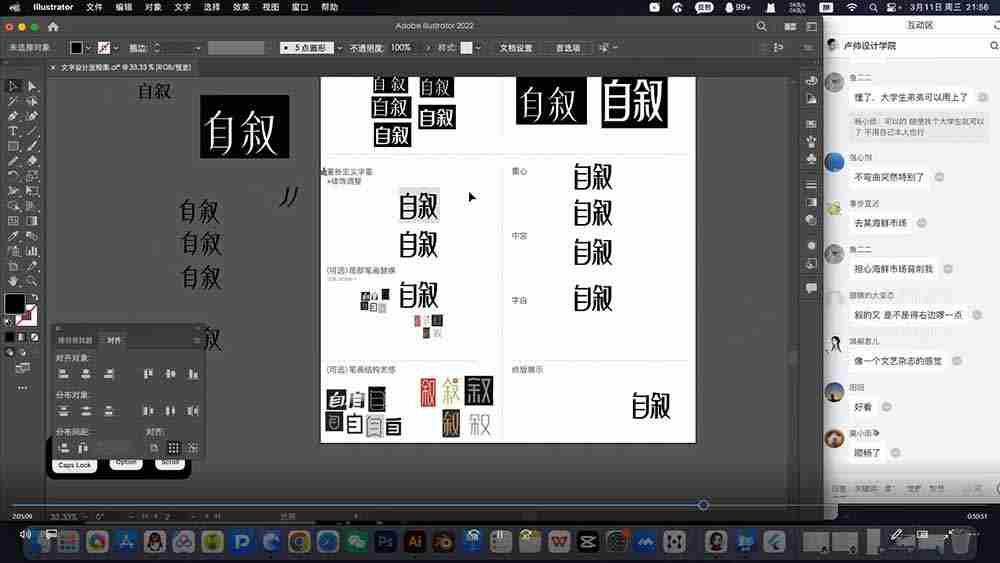Swap fill and stroke arrows

coord(34,297)
